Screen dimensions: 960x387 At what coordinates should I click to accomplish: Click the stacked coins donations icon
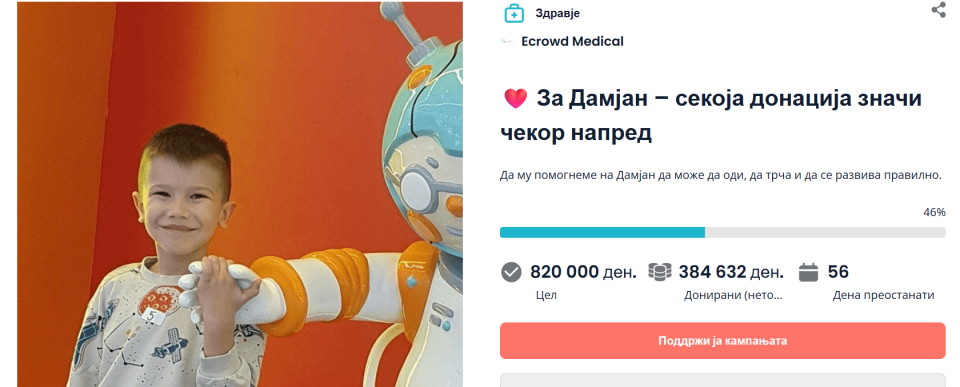pos(660,272)
